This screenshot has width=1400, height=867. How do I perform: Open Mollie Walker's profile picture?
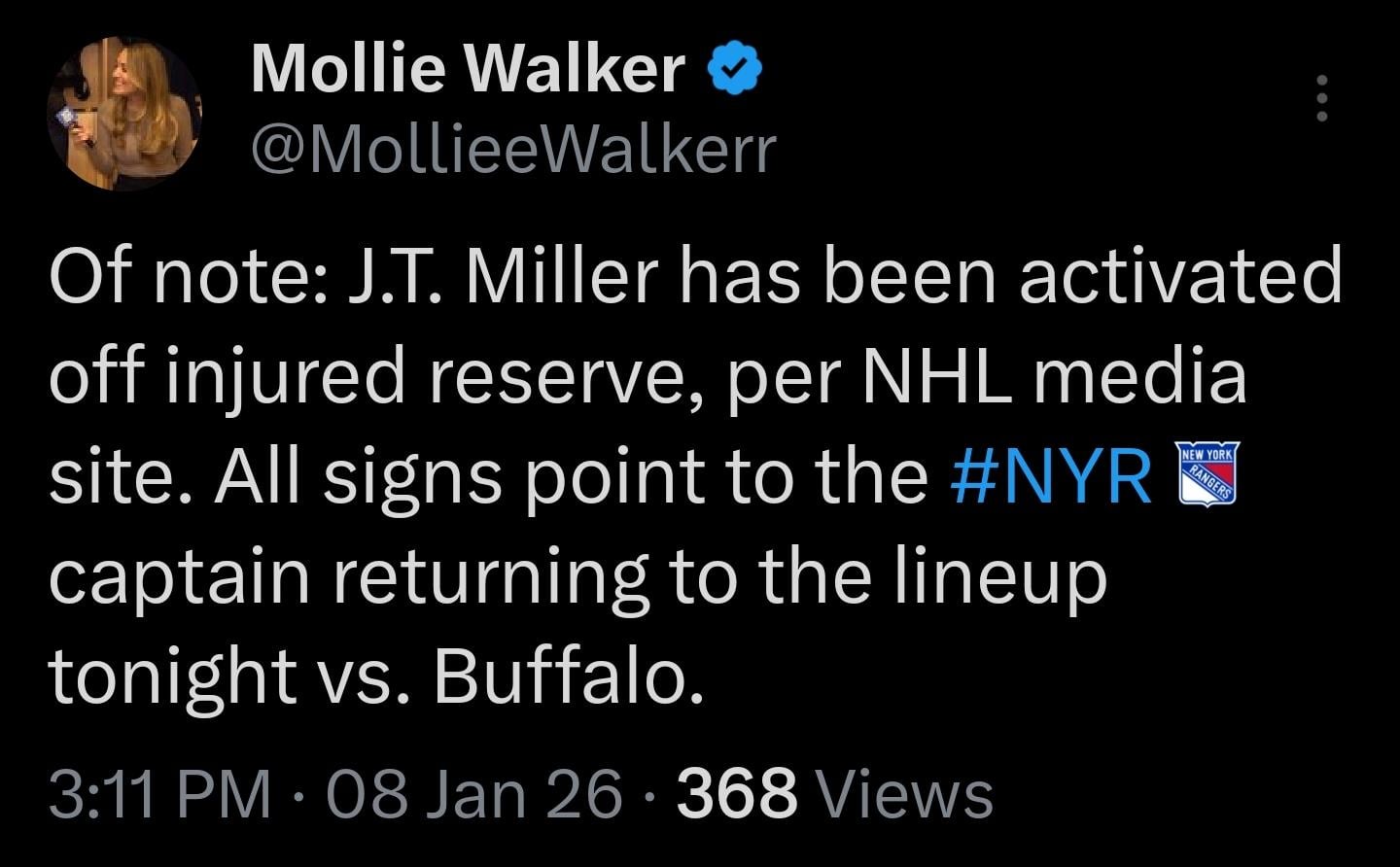pos(124,110)
